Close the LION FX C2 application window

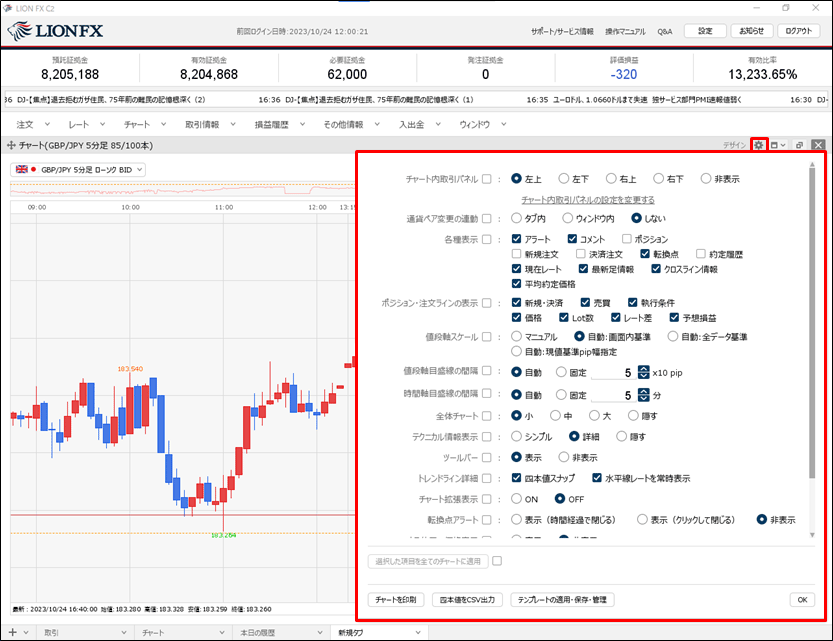point(815,8)
